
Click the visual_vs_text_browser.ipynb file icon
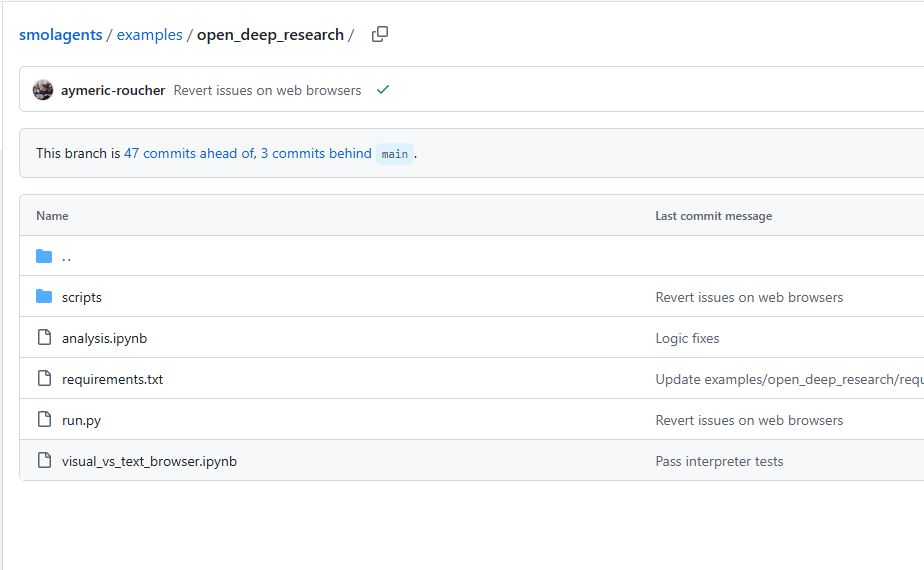44,461
